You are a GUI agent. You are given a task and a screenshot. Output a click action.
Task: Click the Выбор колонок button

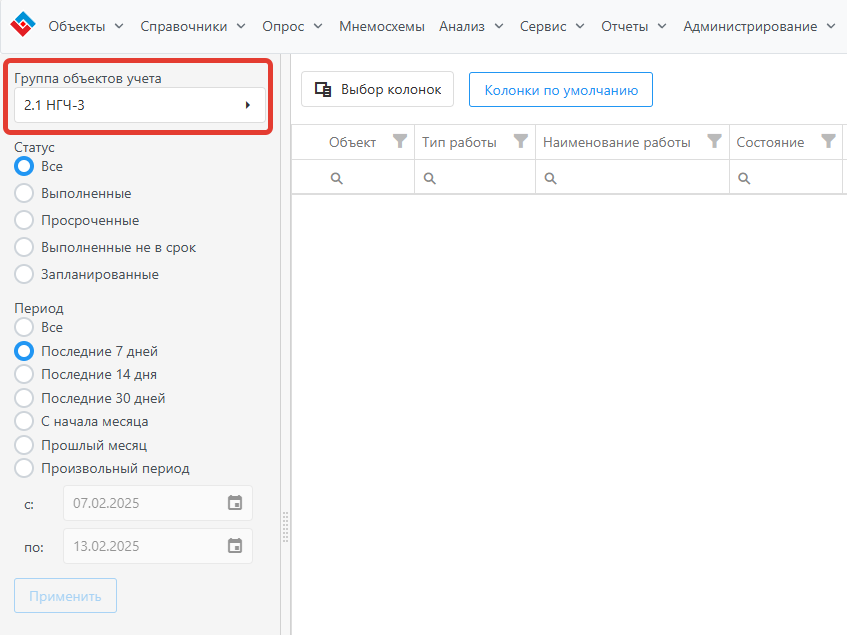point(377,90)
